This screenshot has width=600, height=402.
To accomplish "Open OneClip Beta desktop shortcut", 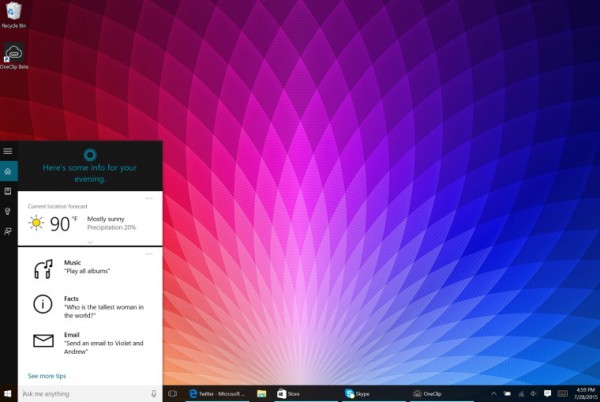I will [14, 57].
